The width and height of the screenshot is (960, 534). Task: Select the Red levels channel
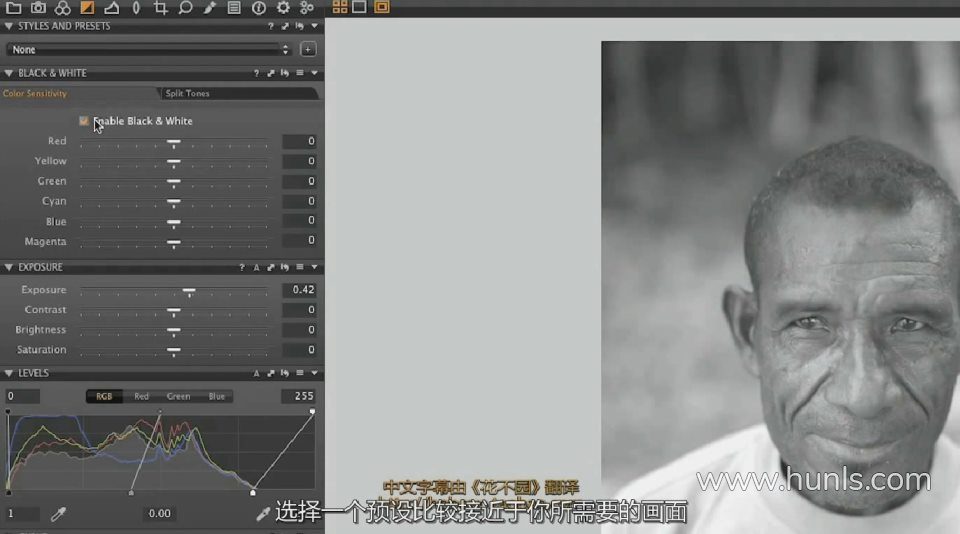(x=141, y=396)
